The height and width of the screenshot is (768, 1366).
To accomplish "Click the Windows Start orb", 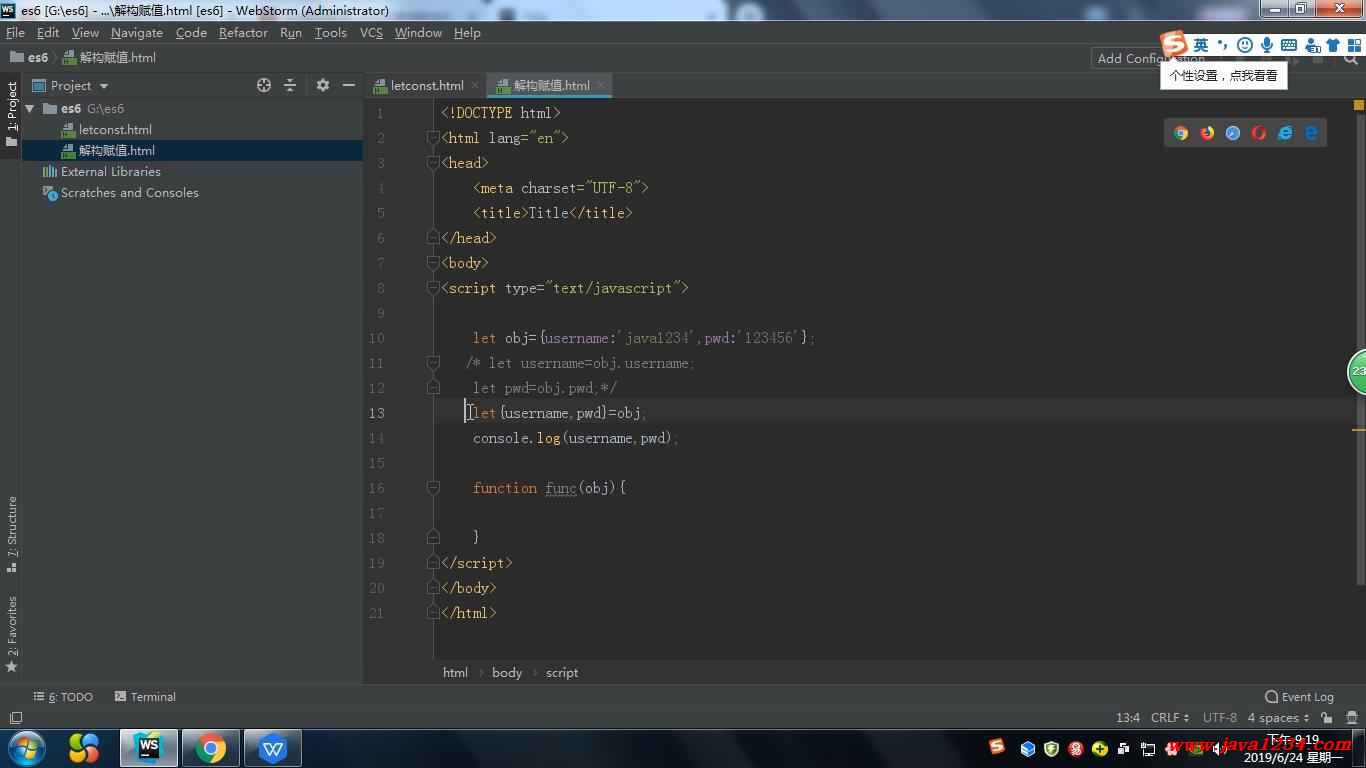I will [x=27, y=748].
